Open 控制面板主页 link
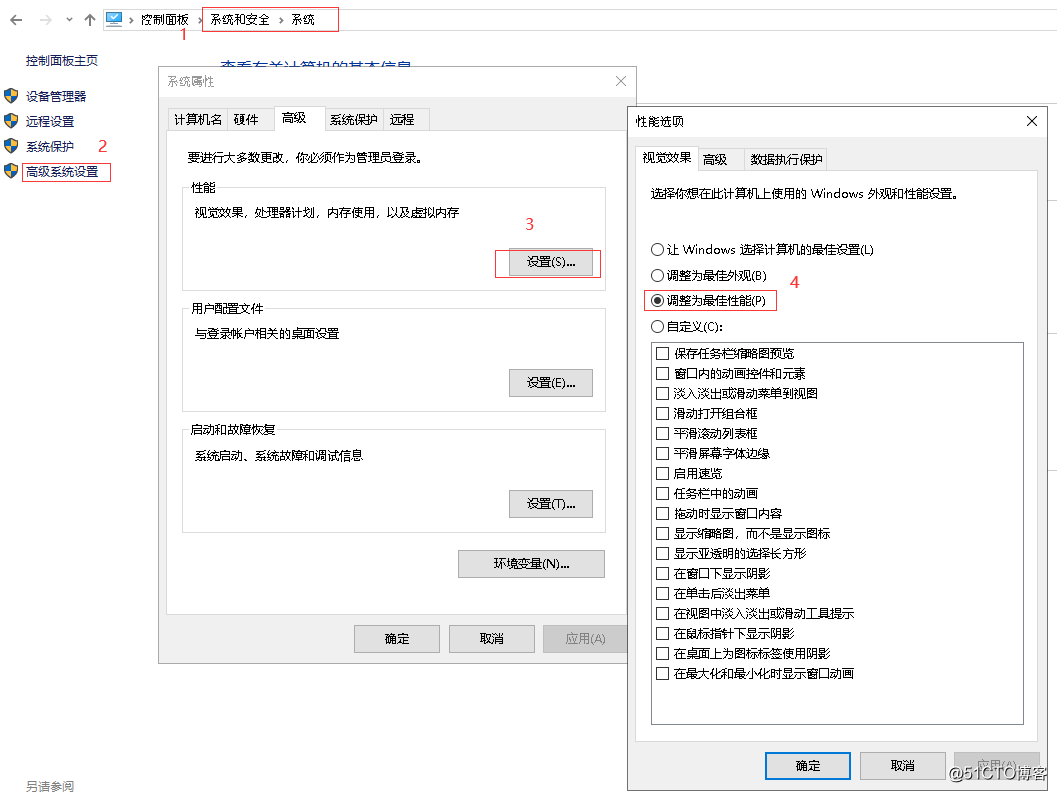The height and width of the screenshot is (792, 1057). coord(61,61)
